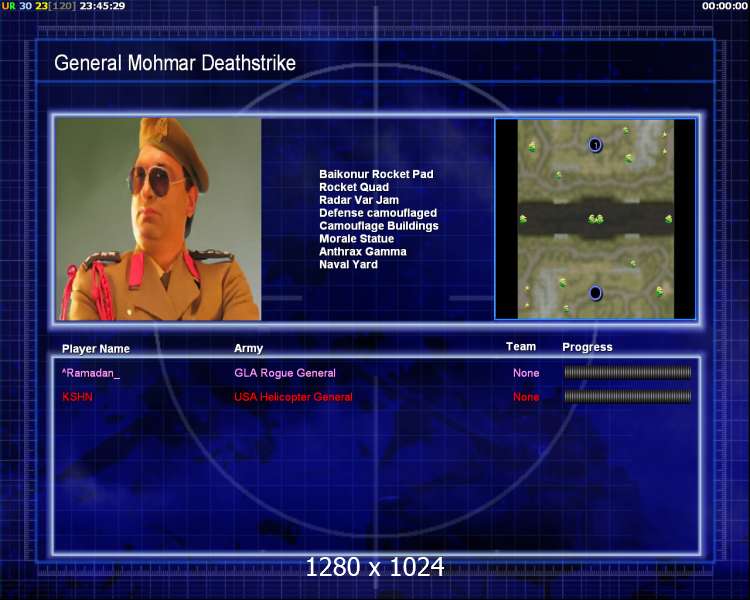Screen dimensions: 750x600
Task: Click the General Mohmar Deathstrike title
Action: [175, 63]
